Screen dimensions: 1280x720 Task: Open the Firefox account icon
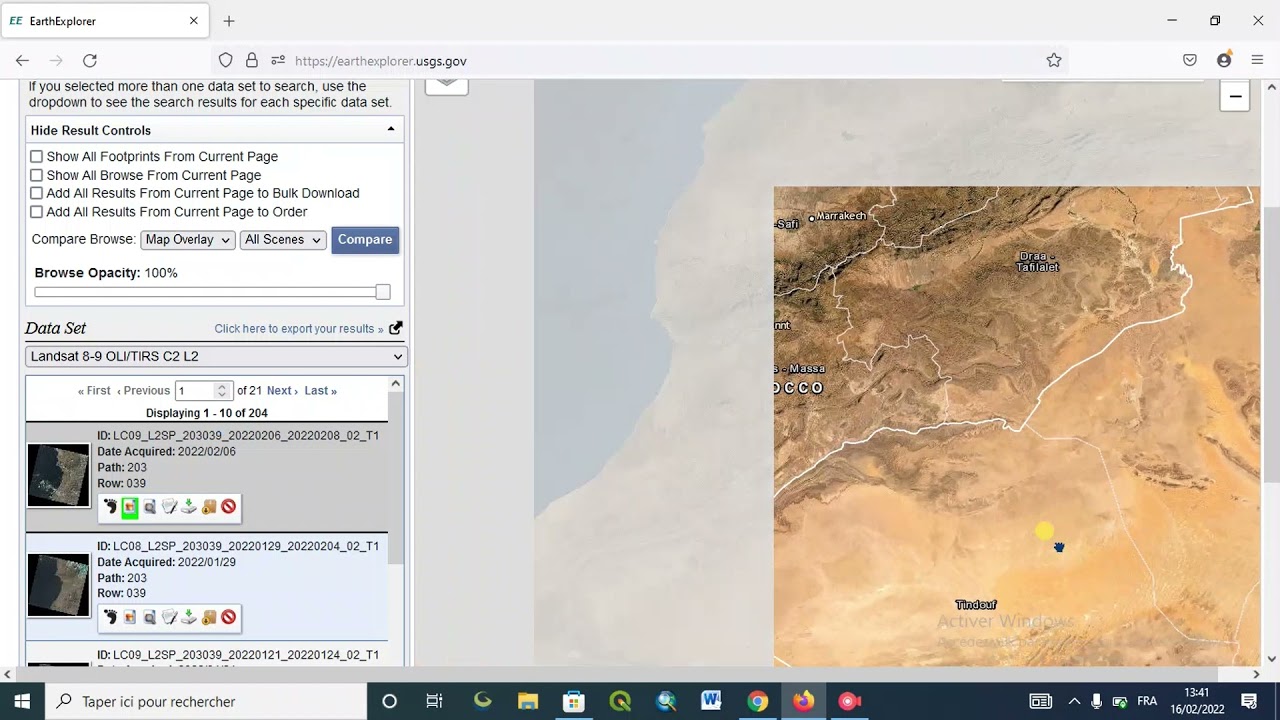point(1224,61)
